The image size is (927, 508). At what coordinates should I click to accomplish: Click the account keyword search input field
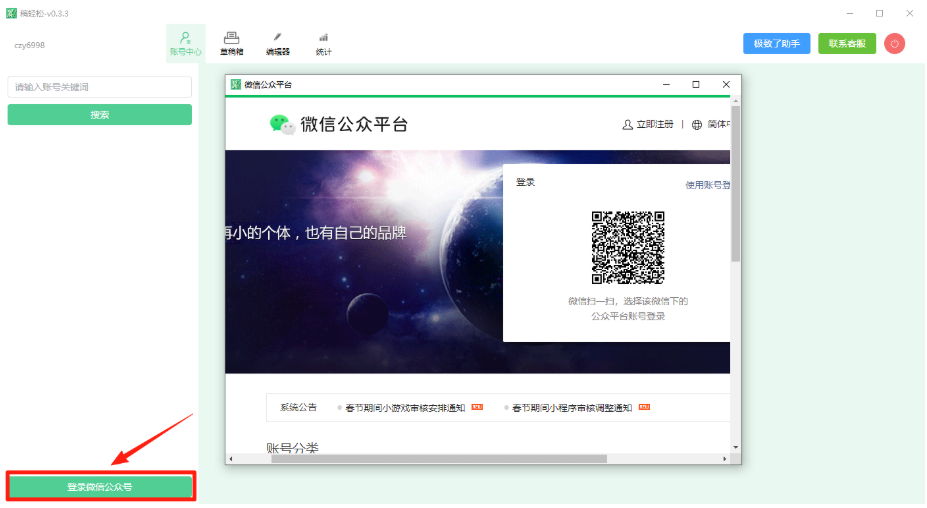[x=100, y=87]
